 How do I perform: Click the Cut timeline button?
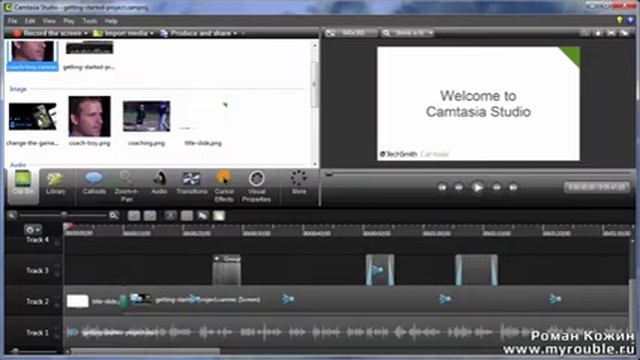171,216
